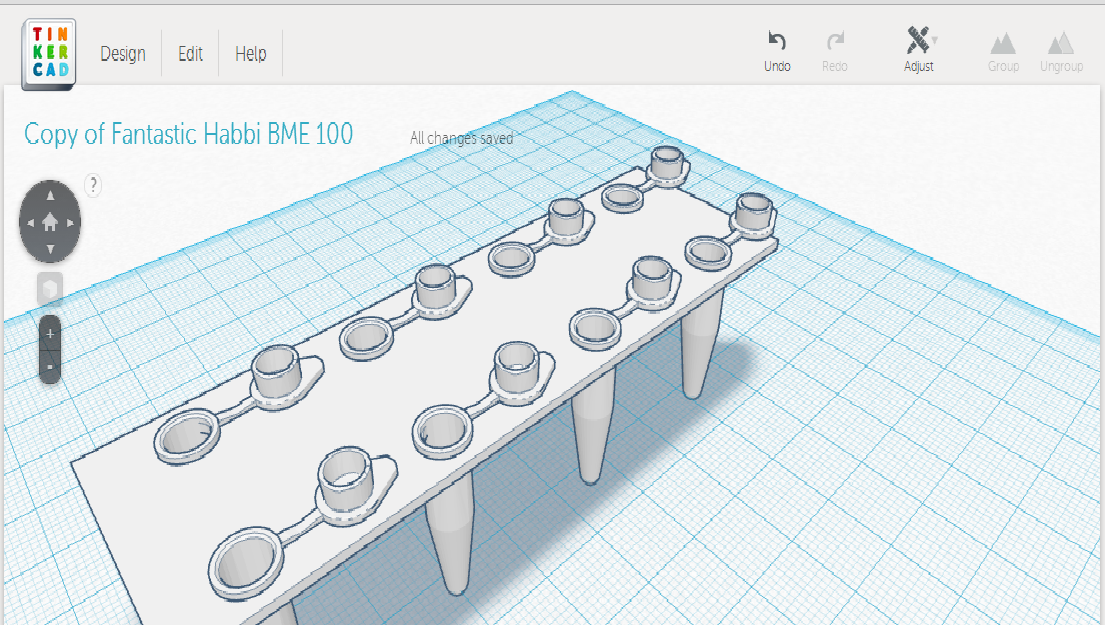Zoom out with the minus button
The width and height of the screenshot is (1105, 625).
click(x=50, y=366)
